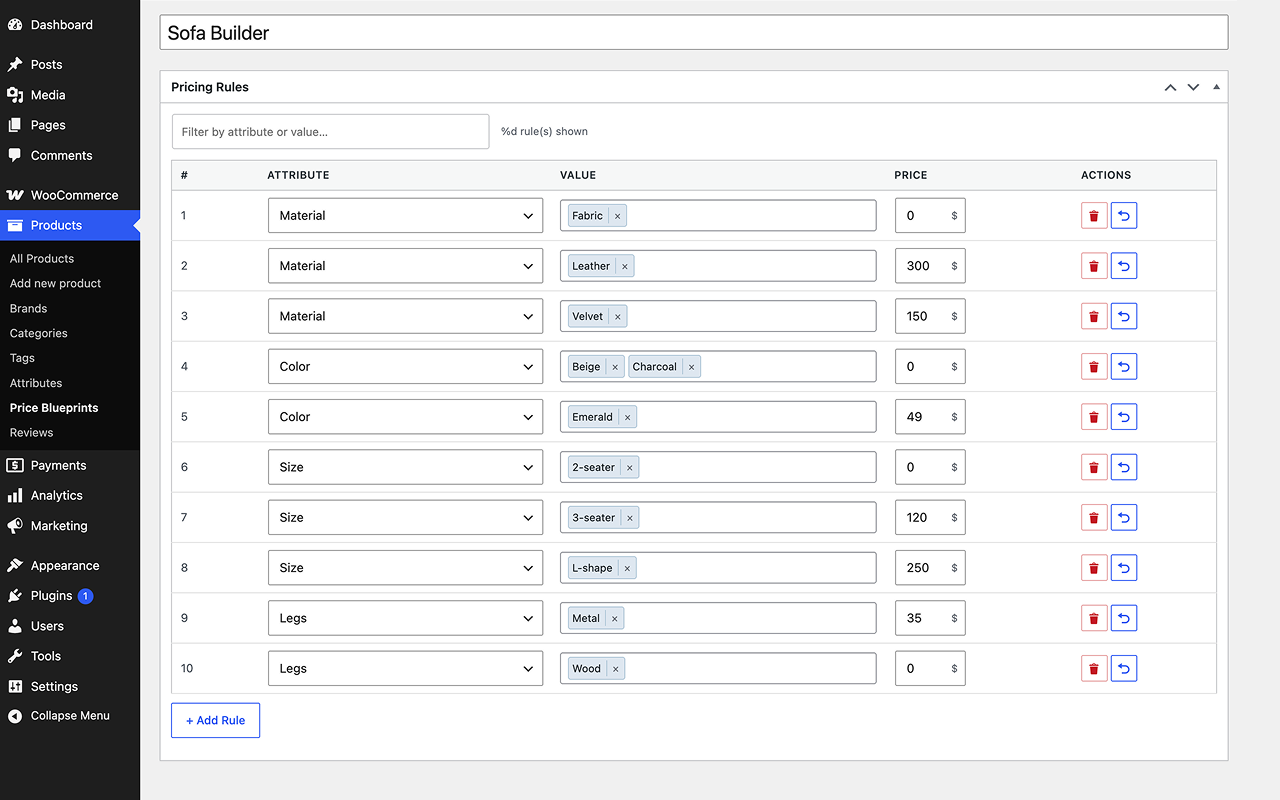Trash the Beige Charcoal color rule
The image size is (1280, 800).
tap(1094, 367)
